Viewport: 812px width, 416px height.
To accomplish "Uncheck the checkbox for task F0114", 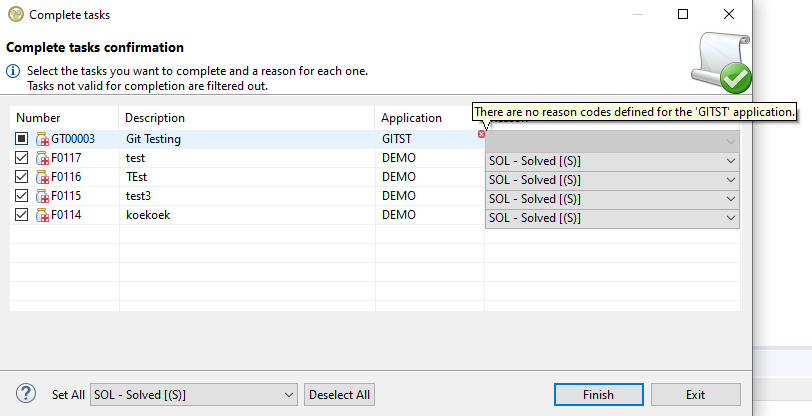I will click(22, 215).
